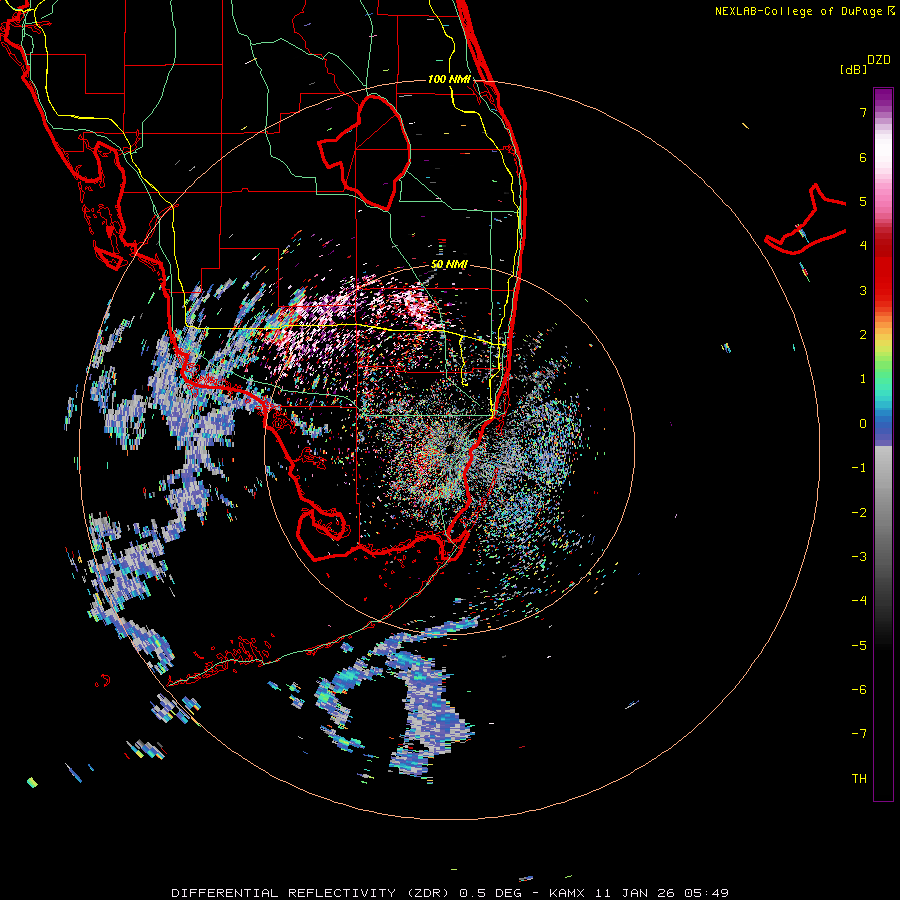This screenshot has height=900, width=900.
Task: Click the 3 value on color scale
Action: click(863, 290)
